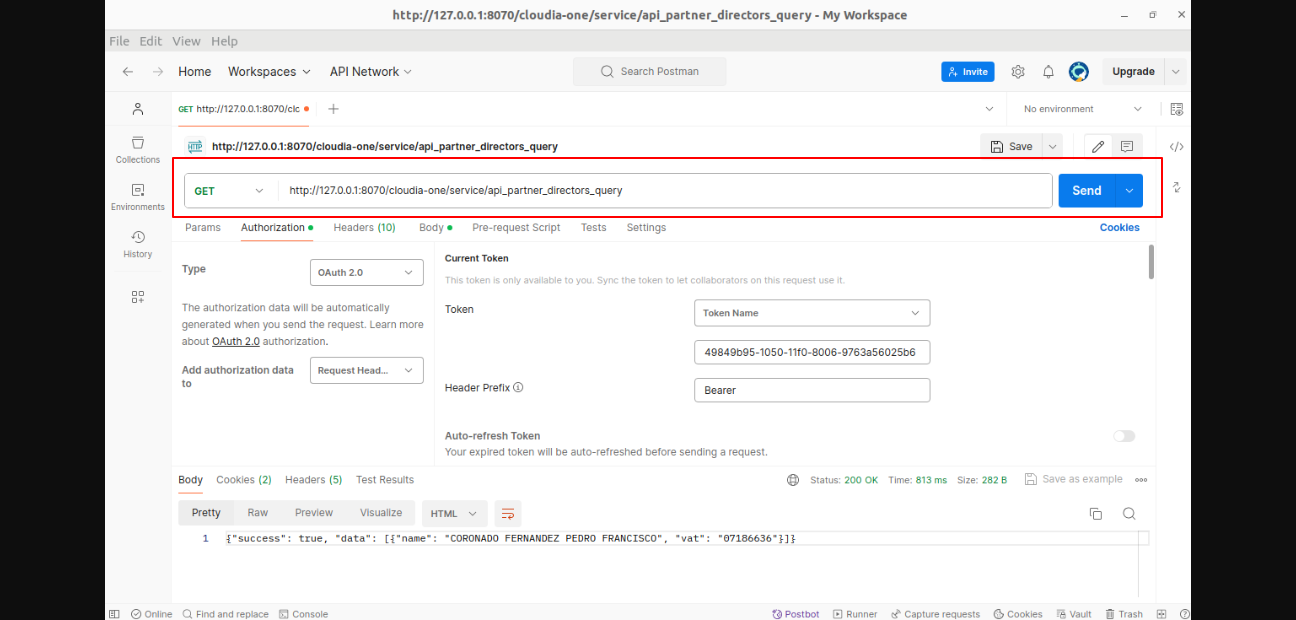Click the help icon at the status bar end
This screenshot has width=1296, height=620.
[x=1185, y=614]
